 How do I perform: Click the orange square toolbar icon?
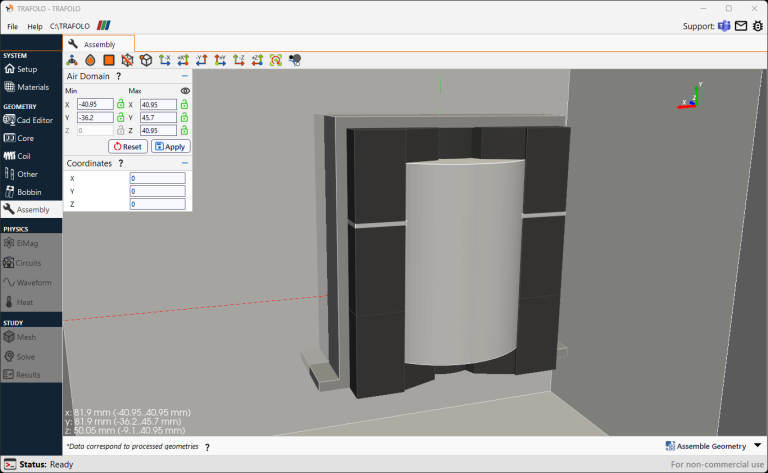[x=109, y=60]
